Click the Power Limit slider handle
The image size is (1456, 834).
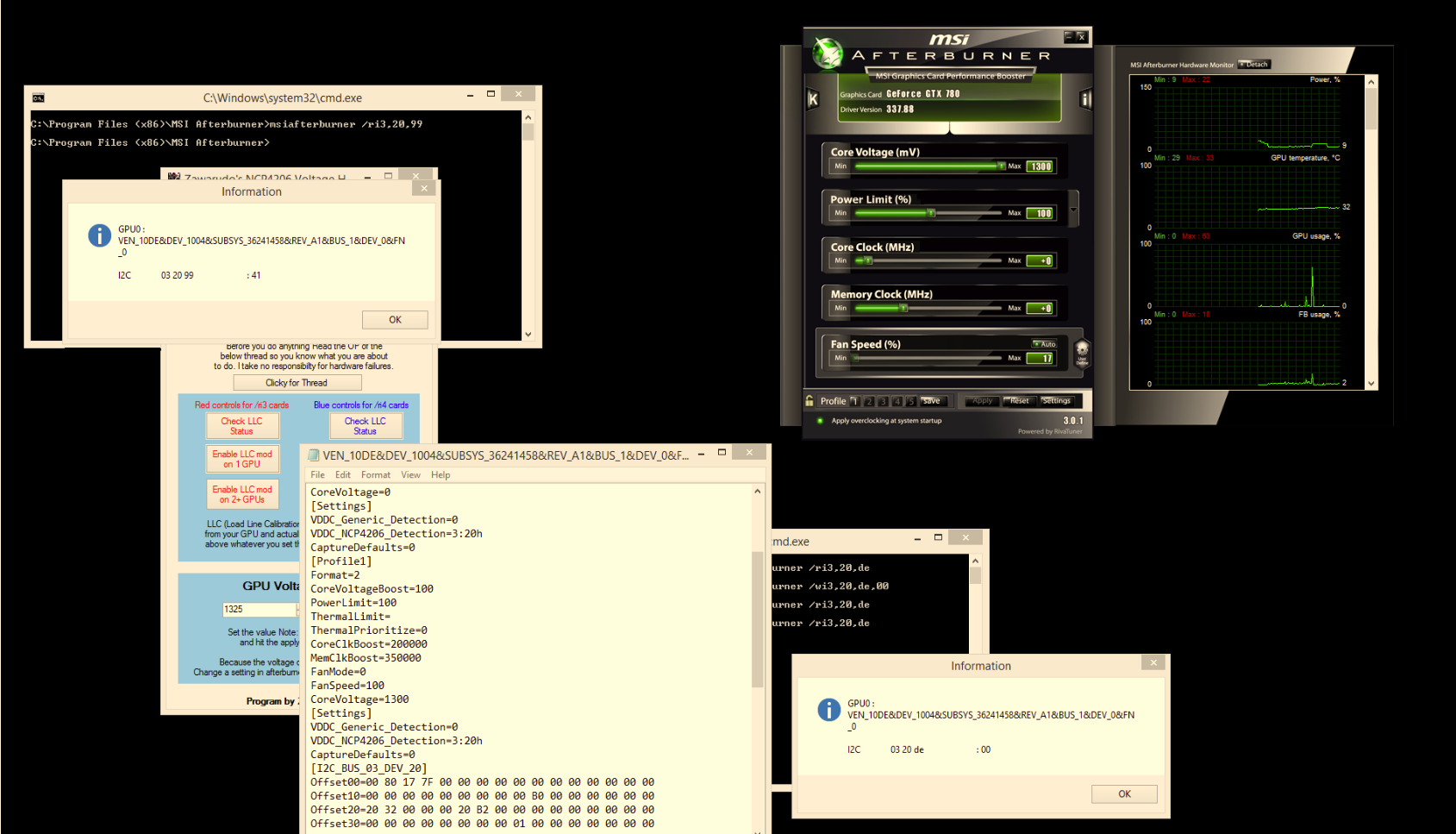click(930, 213)
